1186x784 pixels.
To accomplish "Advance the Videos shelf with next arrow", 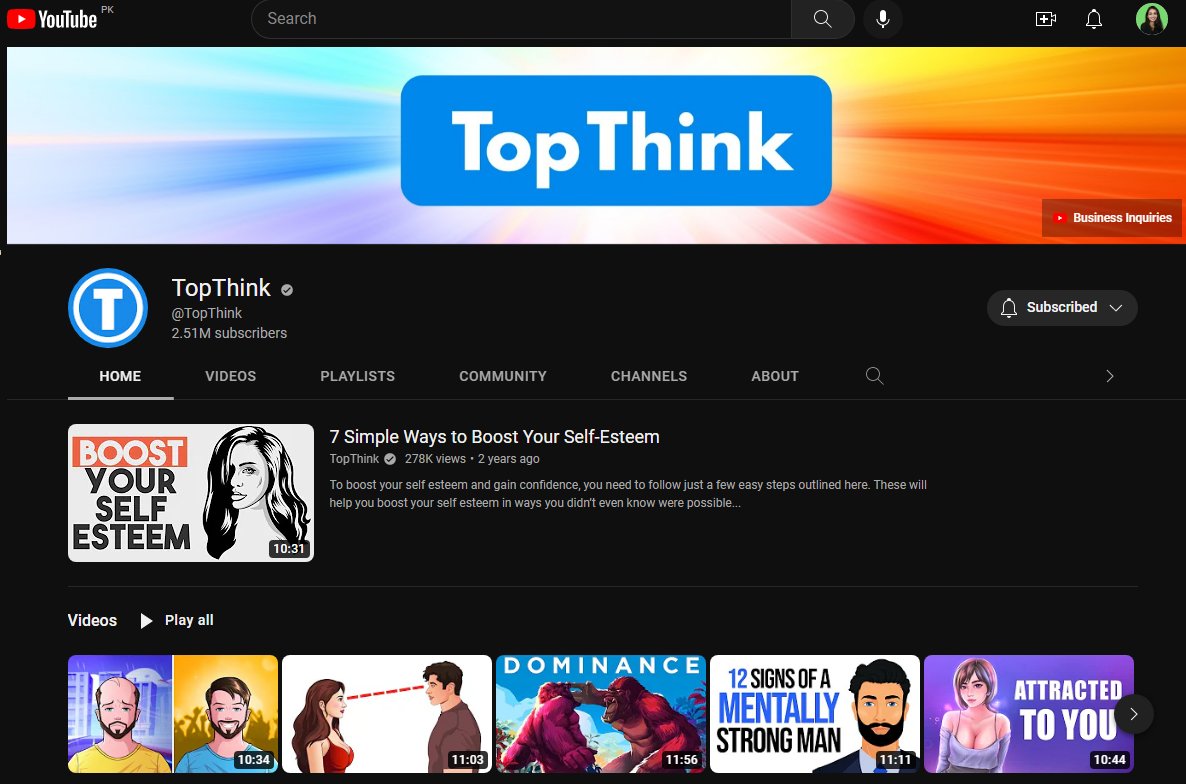I will tap(1133, 714).
